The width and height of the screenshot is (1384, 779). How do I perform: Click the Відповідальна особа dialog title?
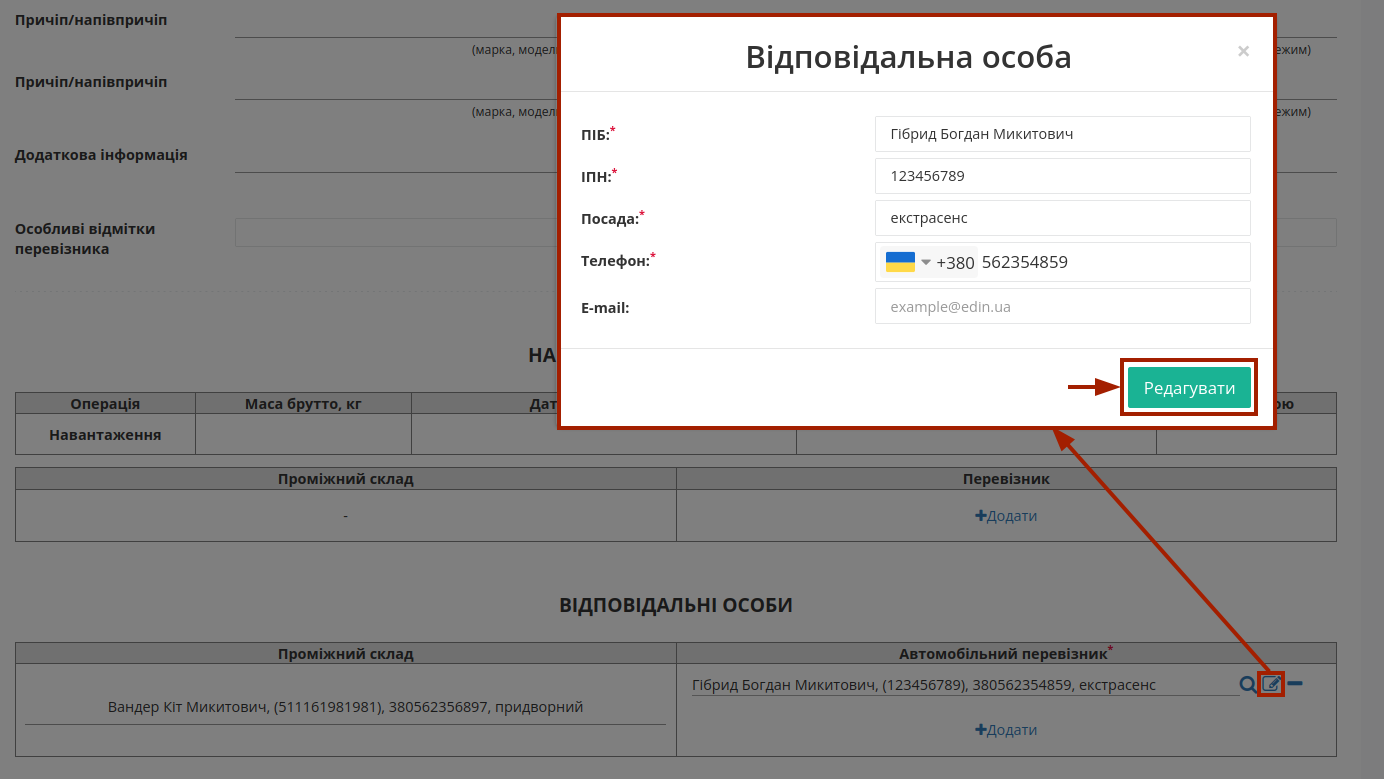(908, 57)
